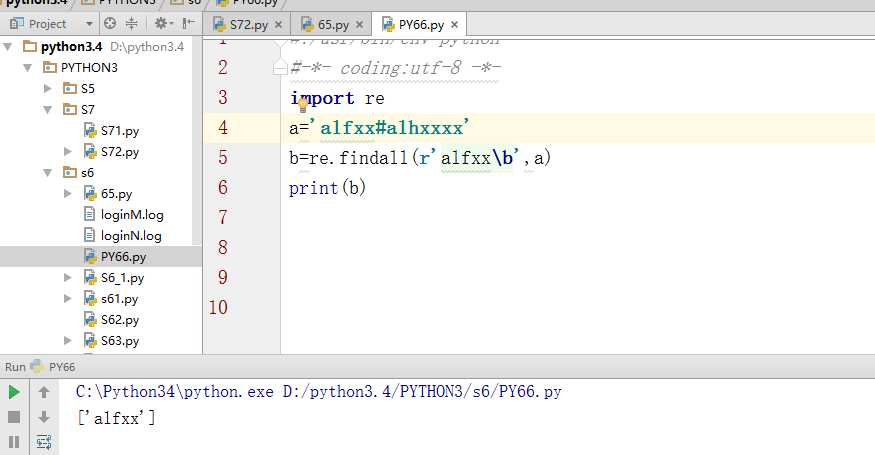Screen dimensions: 875x455
Task: Expand the S72.py tree node arrow
Action: pos(68,151)
